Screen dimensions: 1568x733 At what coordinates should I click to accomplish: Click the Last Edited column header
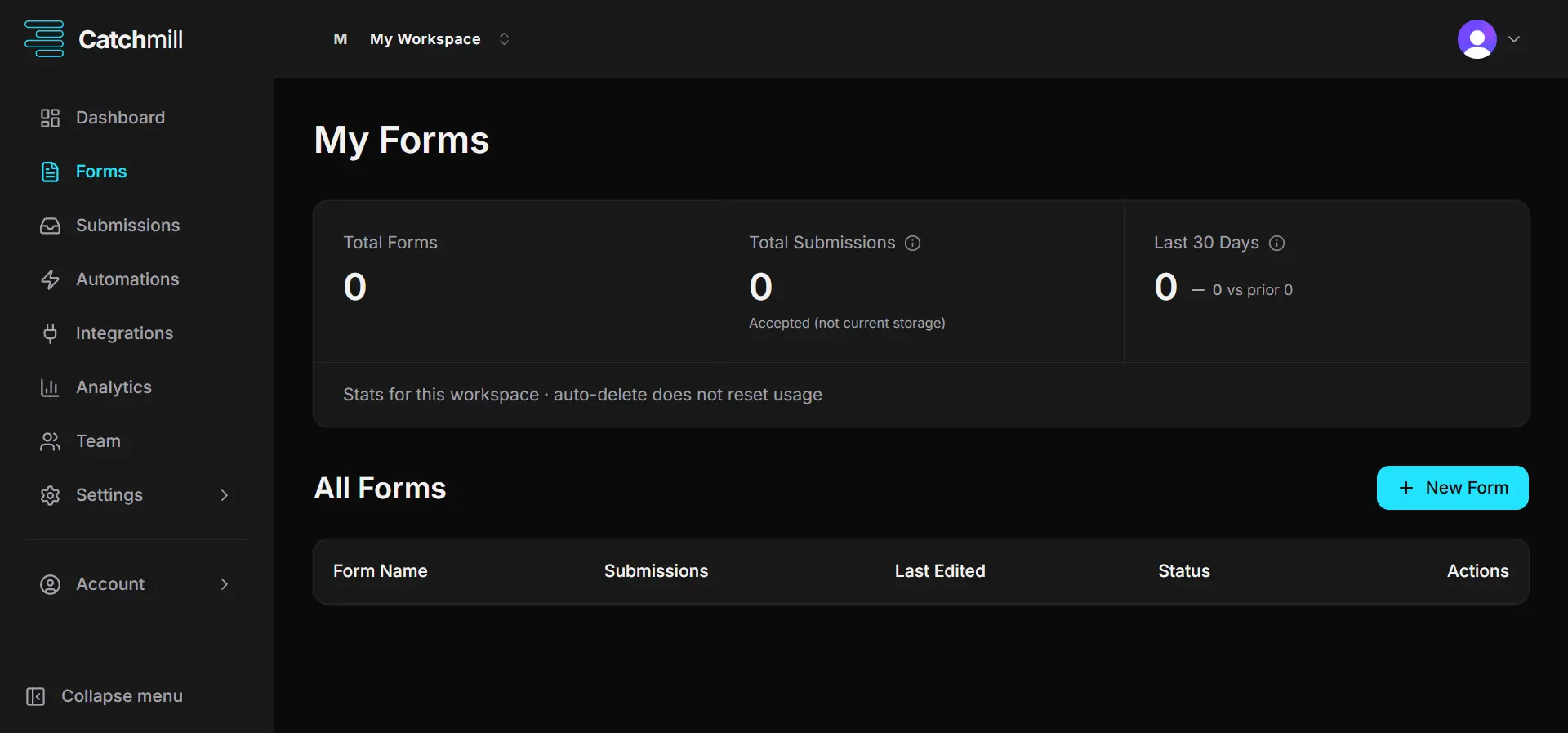(x=940, y=571)
